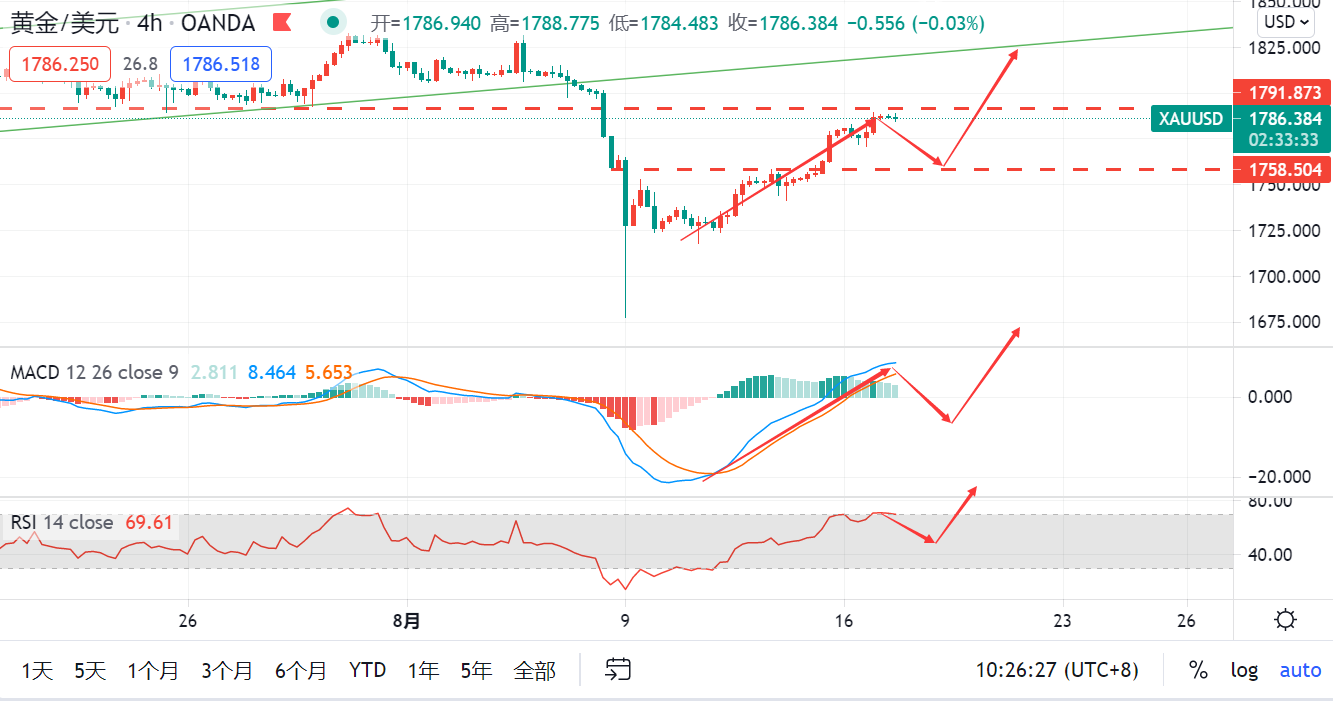Viewport: 1333px width, 701px height.
Task: Select the 全部 time range
Action: 534,670
